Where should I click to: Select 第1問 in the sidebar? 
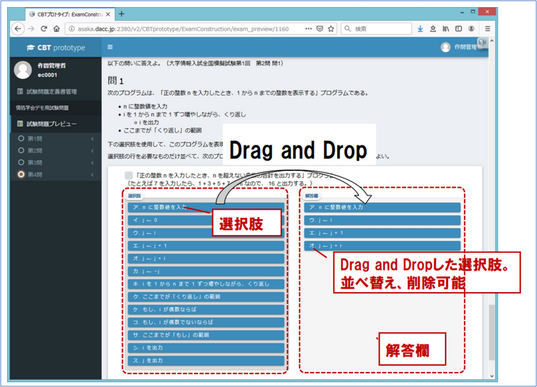point(35,139)
